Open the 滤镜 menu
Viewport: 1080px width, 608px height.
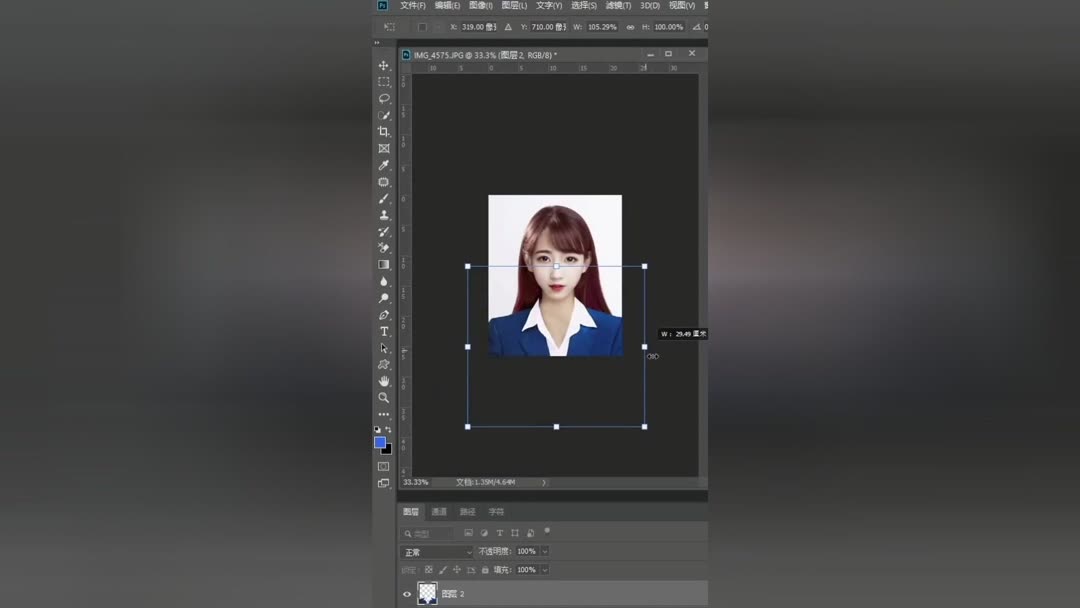(x=620, y=5)
